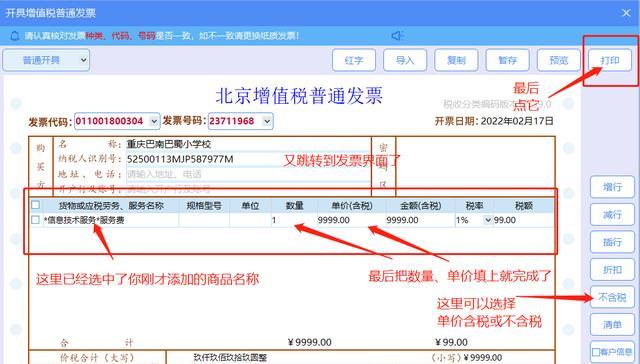Click the 清单 list button
Image resolution: width=640 pixels, height=364 pixels.
(x=612, y=324)
